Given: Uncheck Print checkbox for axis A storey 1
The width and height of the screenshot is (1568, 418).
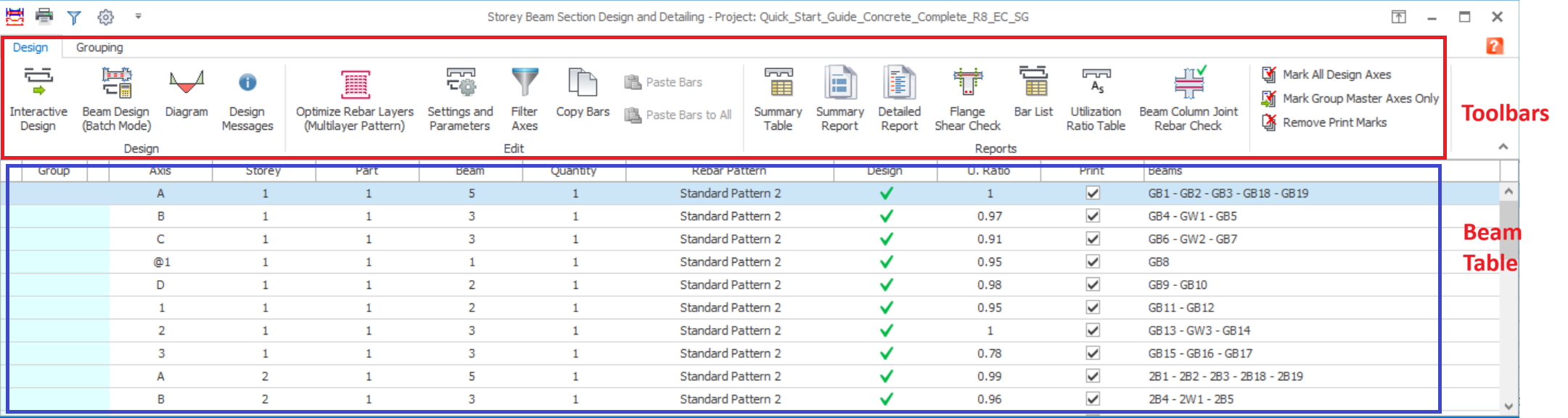Looking at the screenshot, I should (x=1093, y=193).
